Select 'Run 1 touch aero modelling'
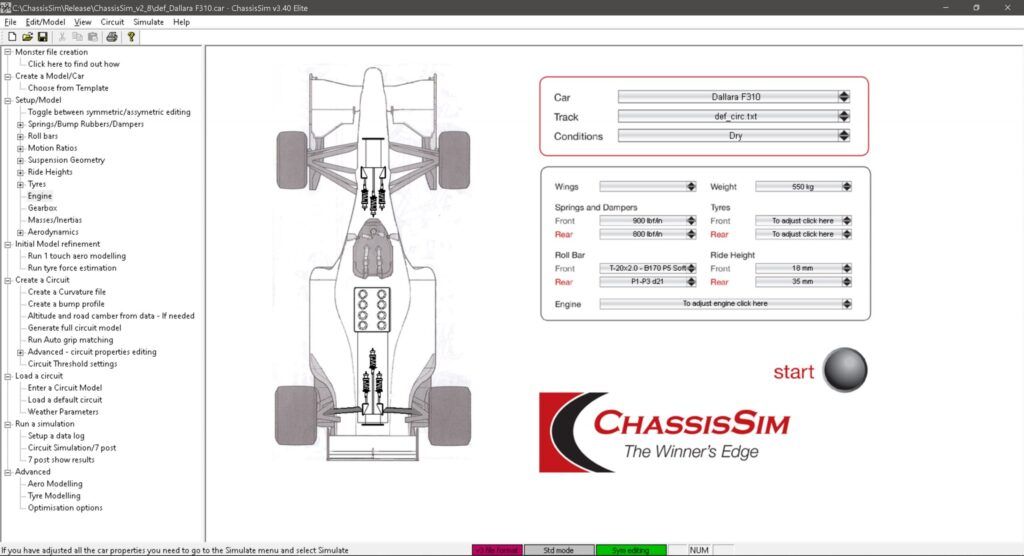 click(x=76, y=256)
